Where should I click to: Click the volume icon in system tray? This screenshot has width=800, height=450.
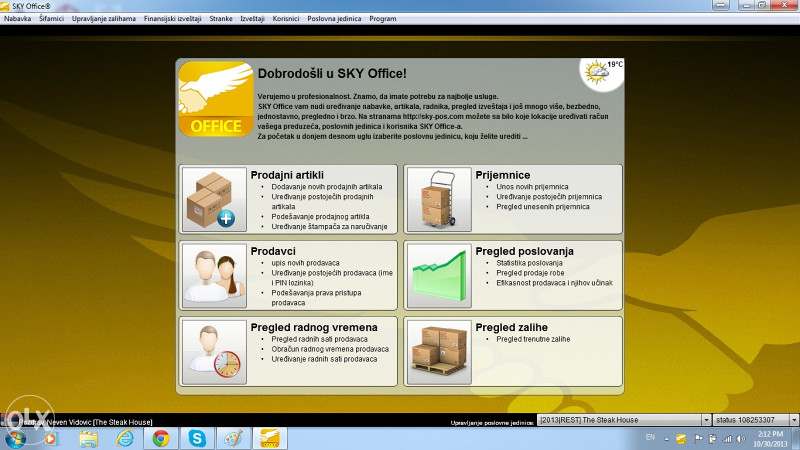[x=741, y=439]
